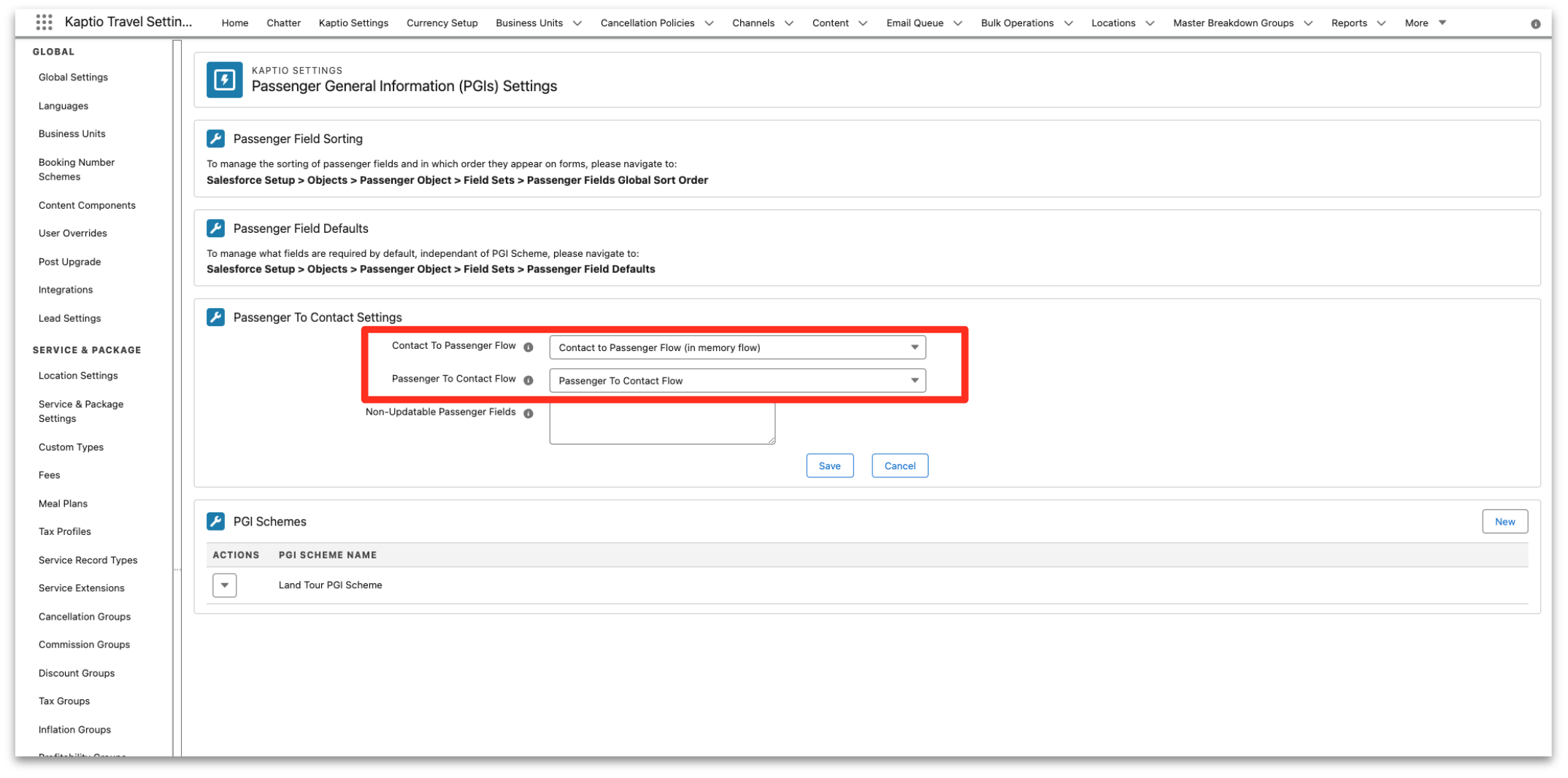Click the Non-Updatable Passenger Fields text area
This screenshot has width=1568, height=778.
click(x=661, y=423)
